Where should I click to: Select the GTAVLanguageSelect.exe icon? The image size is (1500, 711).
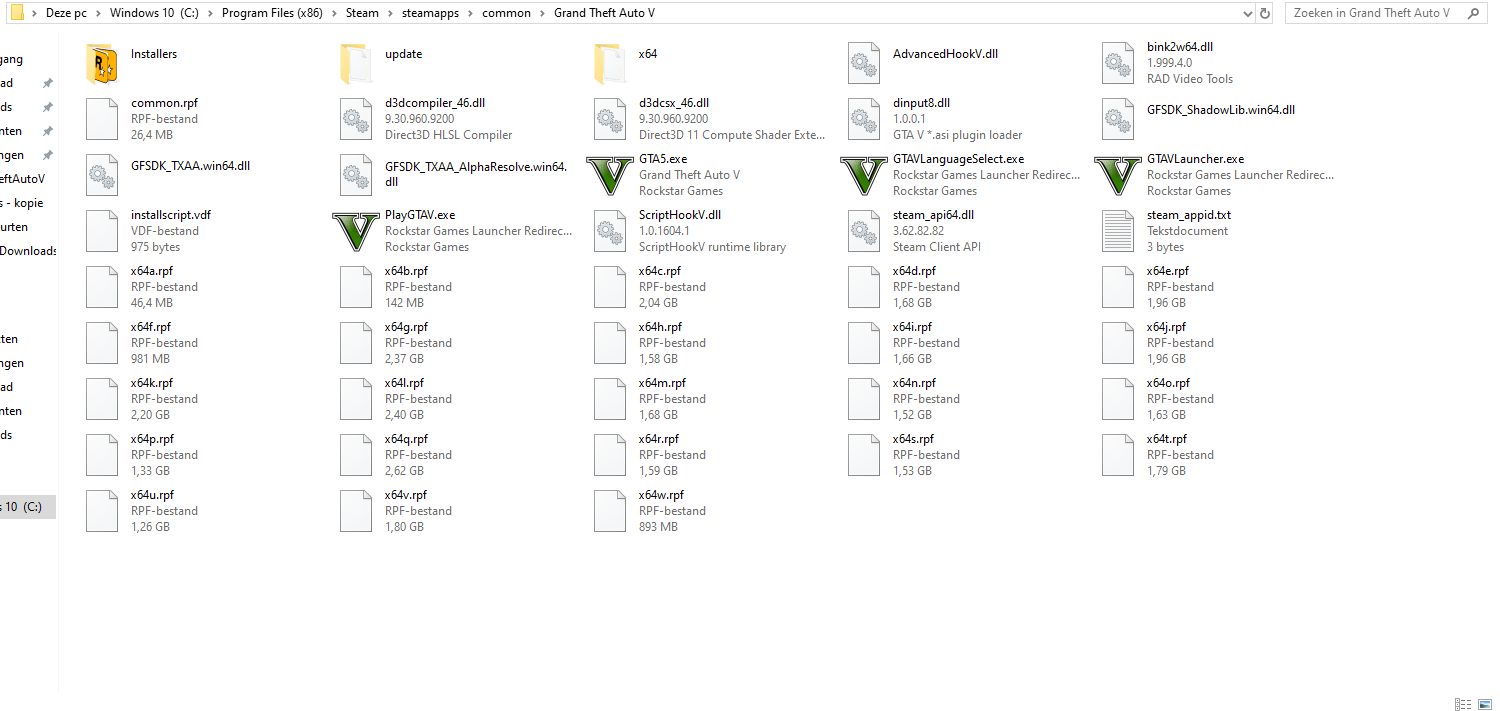pos(863,175)
